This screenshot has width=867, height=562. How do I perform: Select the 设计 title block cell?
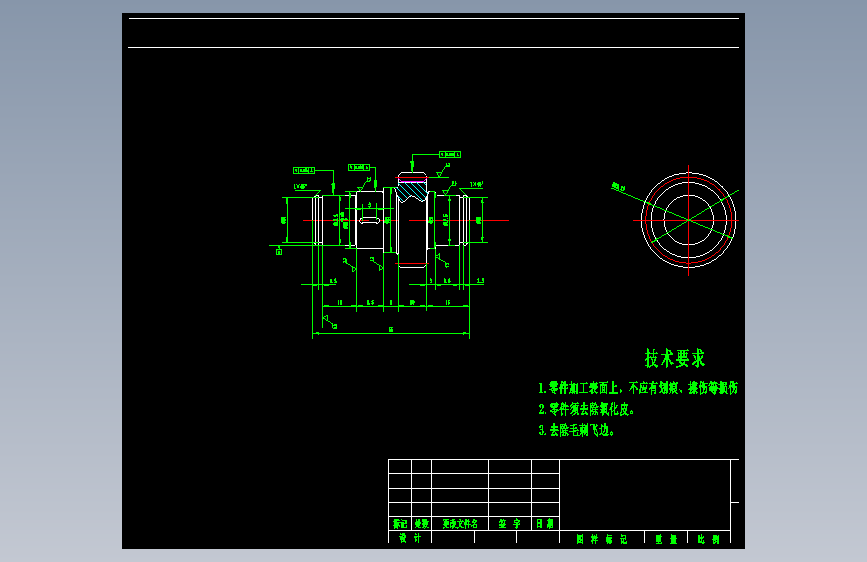410,538
